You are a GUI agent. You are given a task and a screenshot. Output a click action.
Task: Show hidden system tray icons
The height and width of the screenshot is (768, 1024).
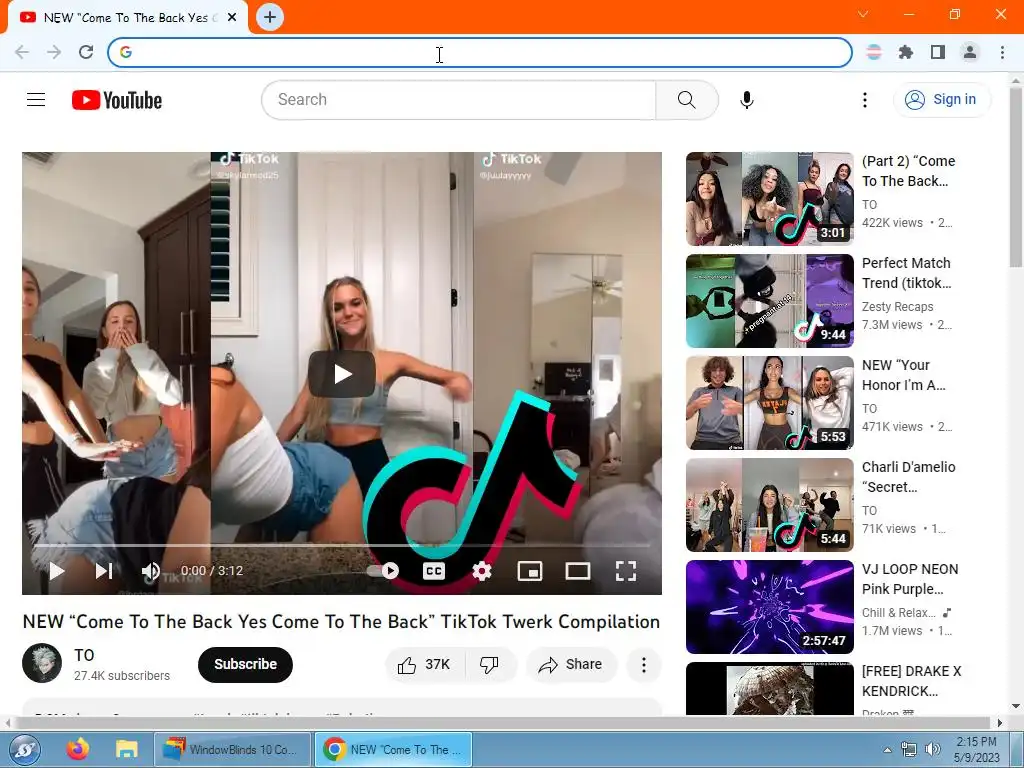pyautogui.click(x=887, y=750)
